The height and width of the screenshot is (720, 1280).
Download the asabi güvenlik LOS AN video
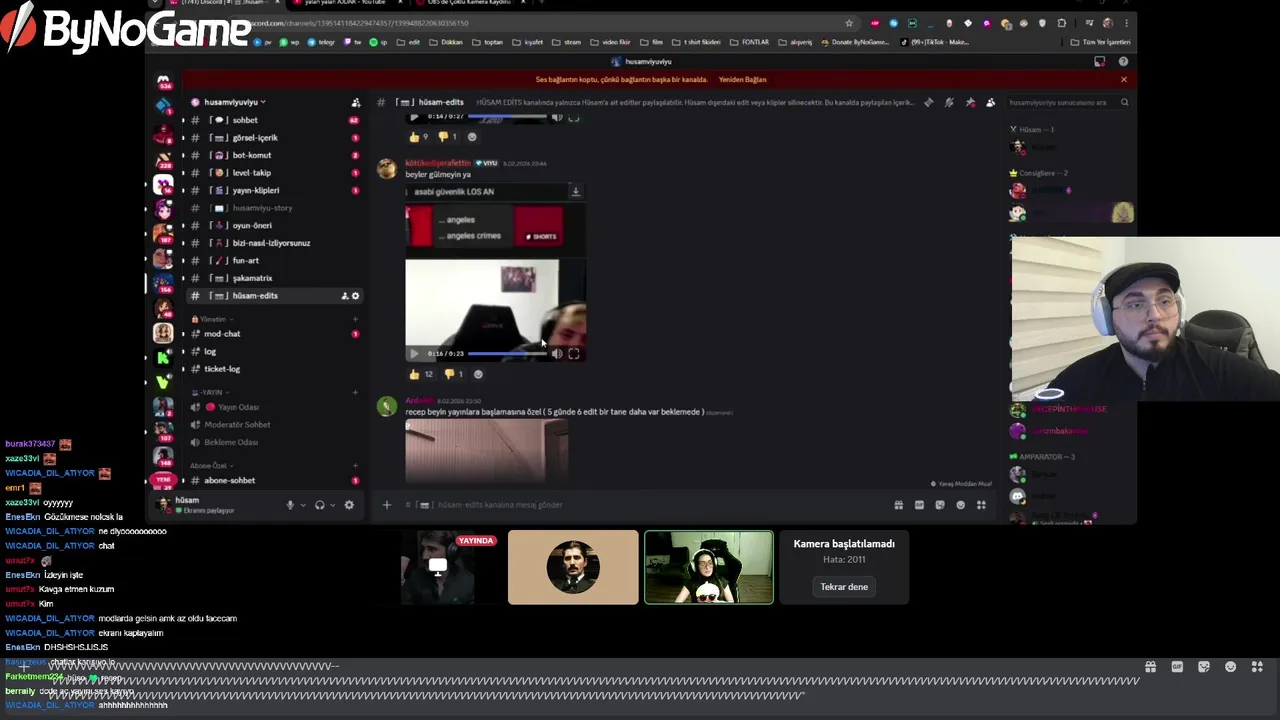click(x=575, y=191)
